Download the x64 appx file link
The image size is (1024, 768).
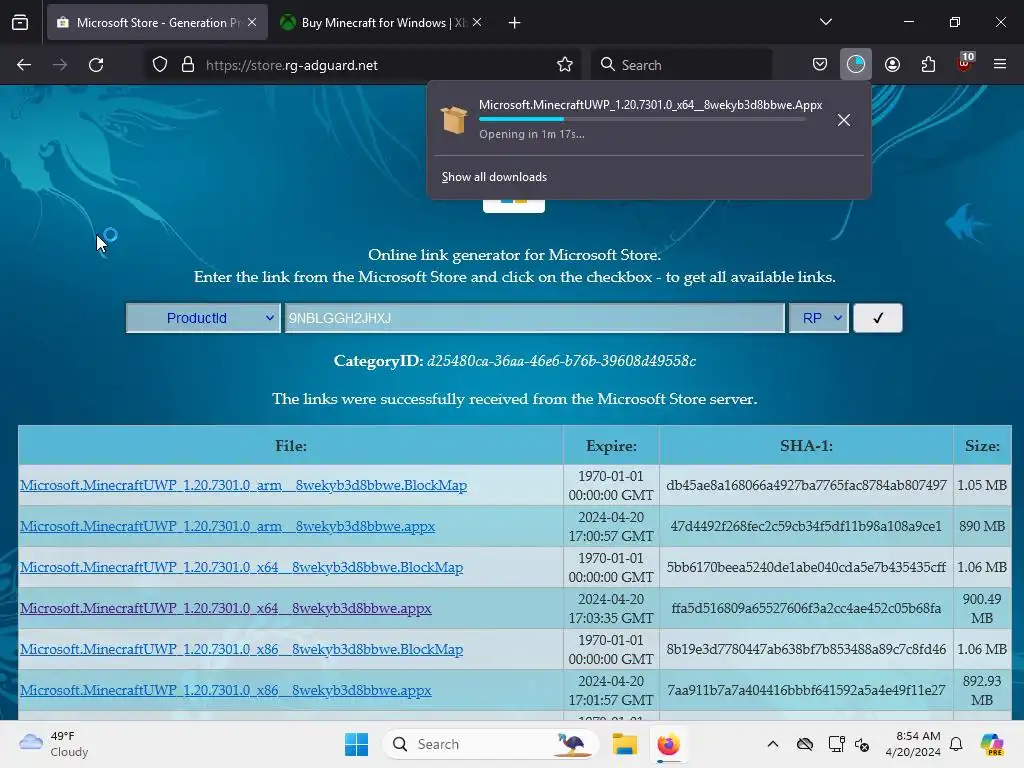coord(226,609)
